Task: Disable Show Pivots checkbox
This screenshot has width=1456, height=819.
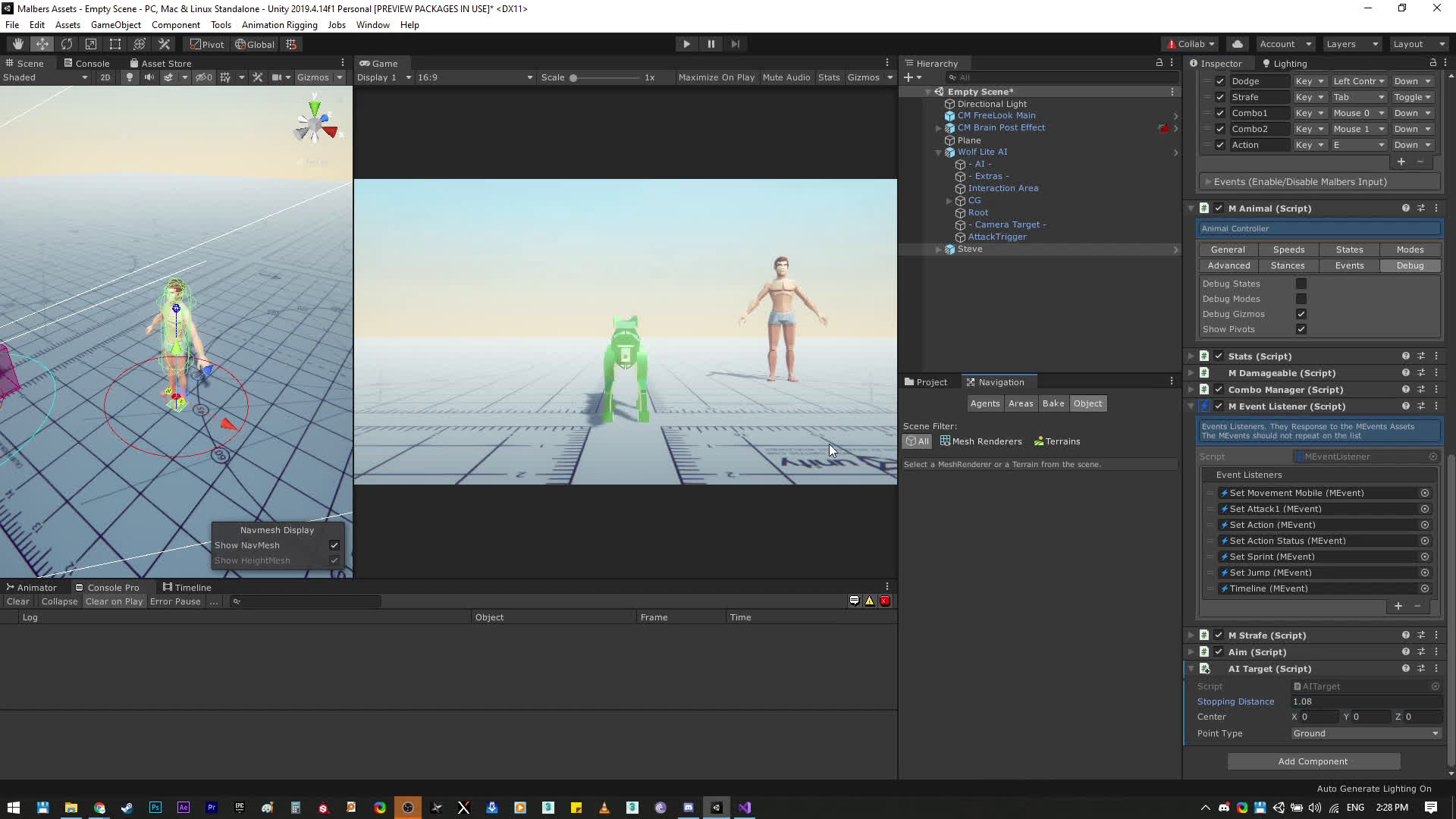Action: coord(1301,329)
